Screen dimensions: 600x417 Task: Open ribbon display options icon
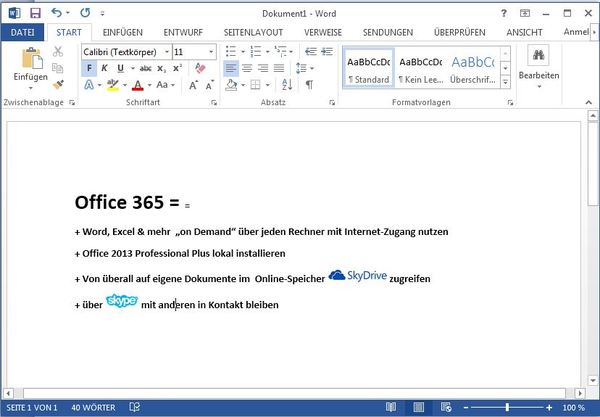pos(525,13)
